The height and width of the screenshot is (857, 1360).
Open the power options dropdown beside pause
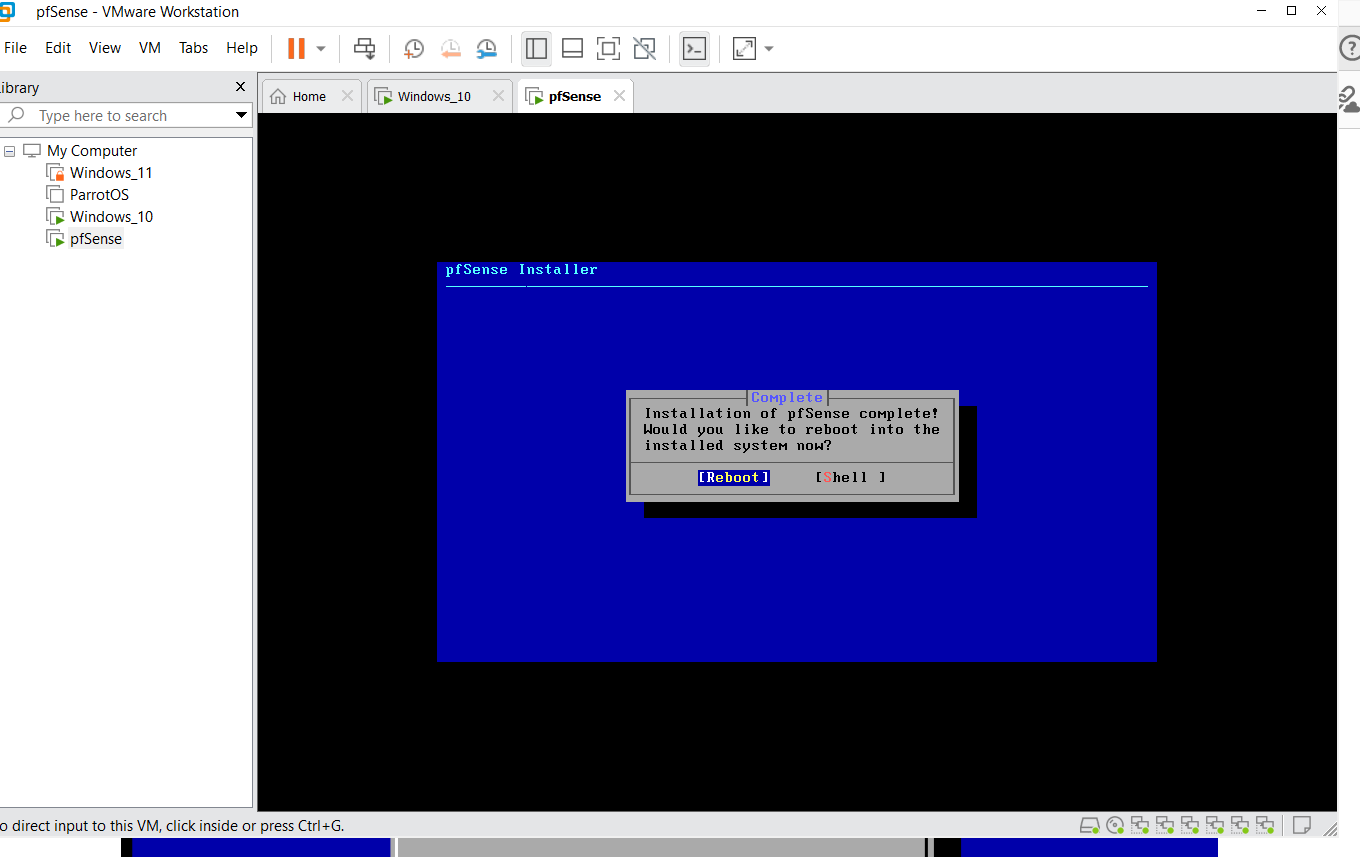pyautogui.click(x=321, y=48)
